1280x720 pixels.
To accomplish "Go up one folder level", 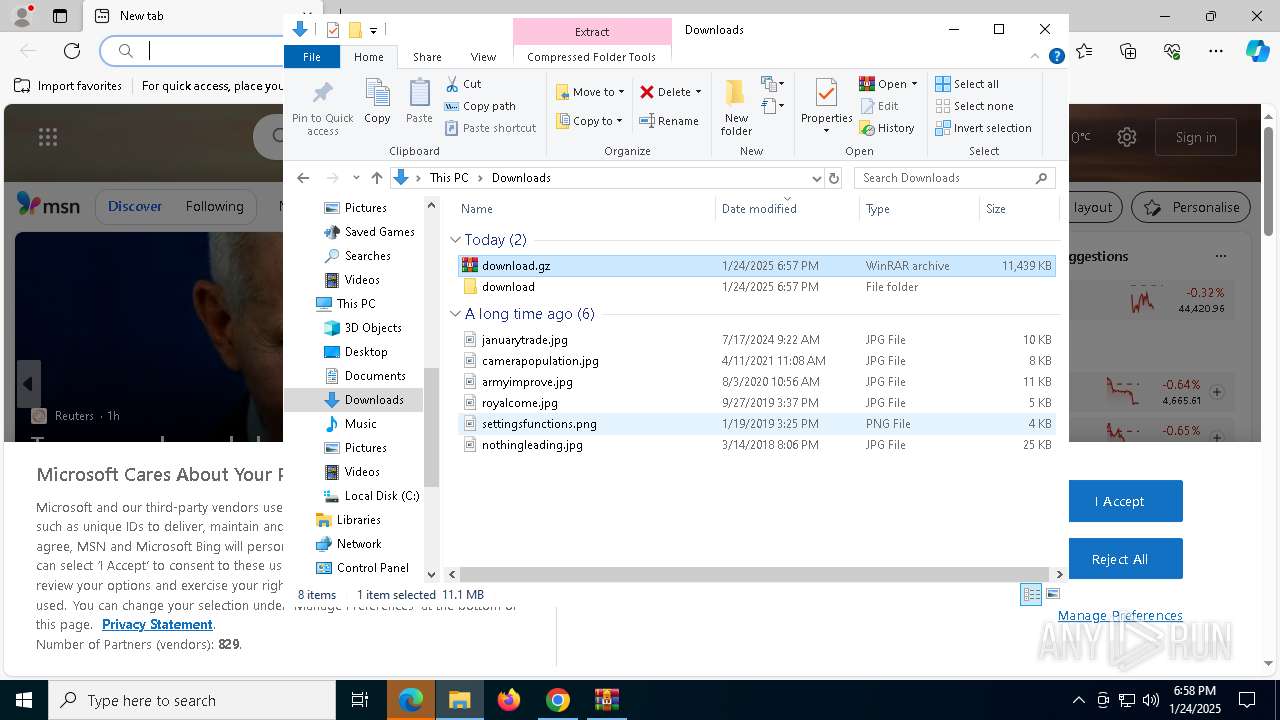I will [376, 178].
